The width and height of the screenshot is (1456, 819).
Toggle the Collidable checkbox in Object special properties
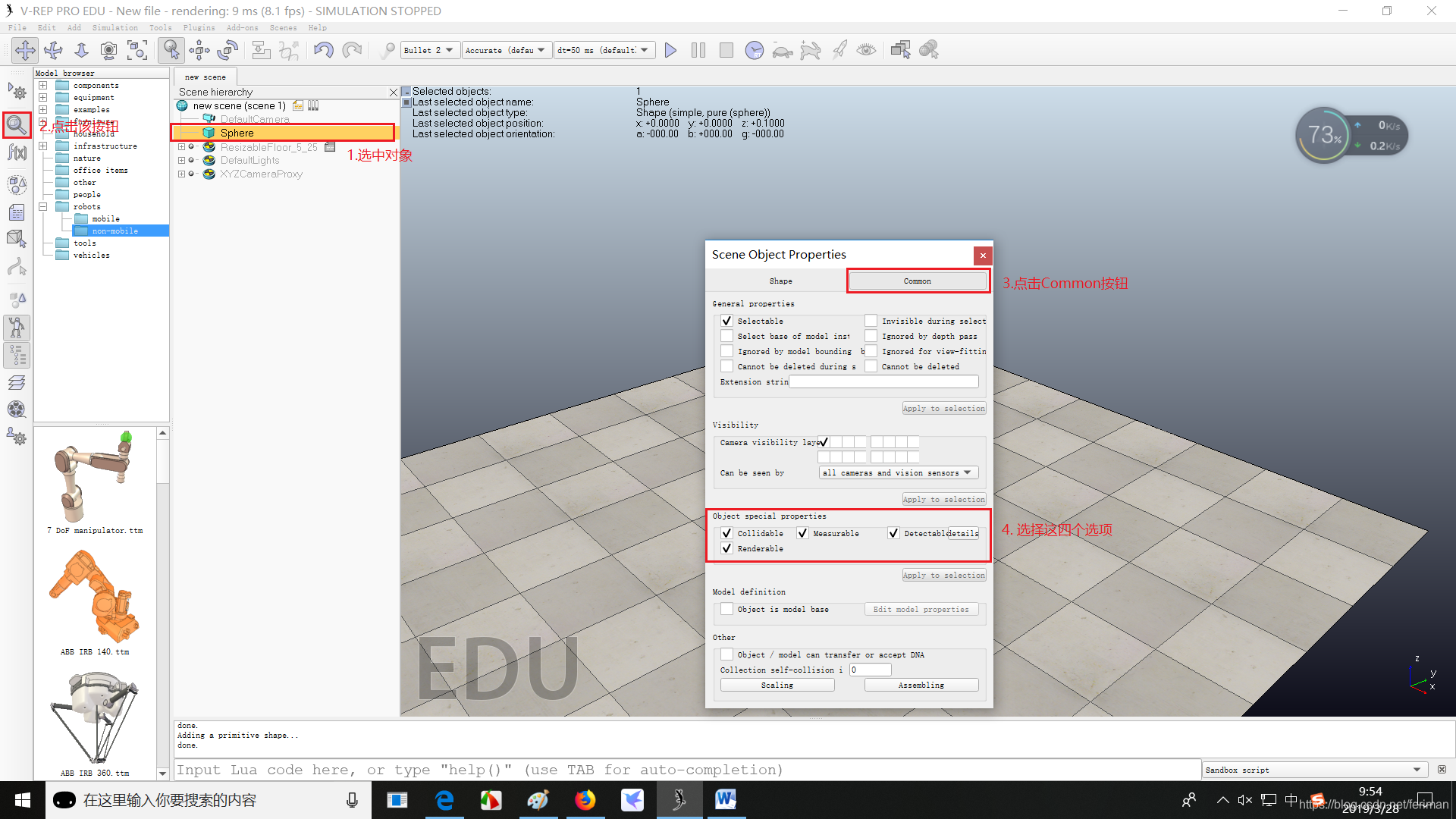tap(726, 533)
